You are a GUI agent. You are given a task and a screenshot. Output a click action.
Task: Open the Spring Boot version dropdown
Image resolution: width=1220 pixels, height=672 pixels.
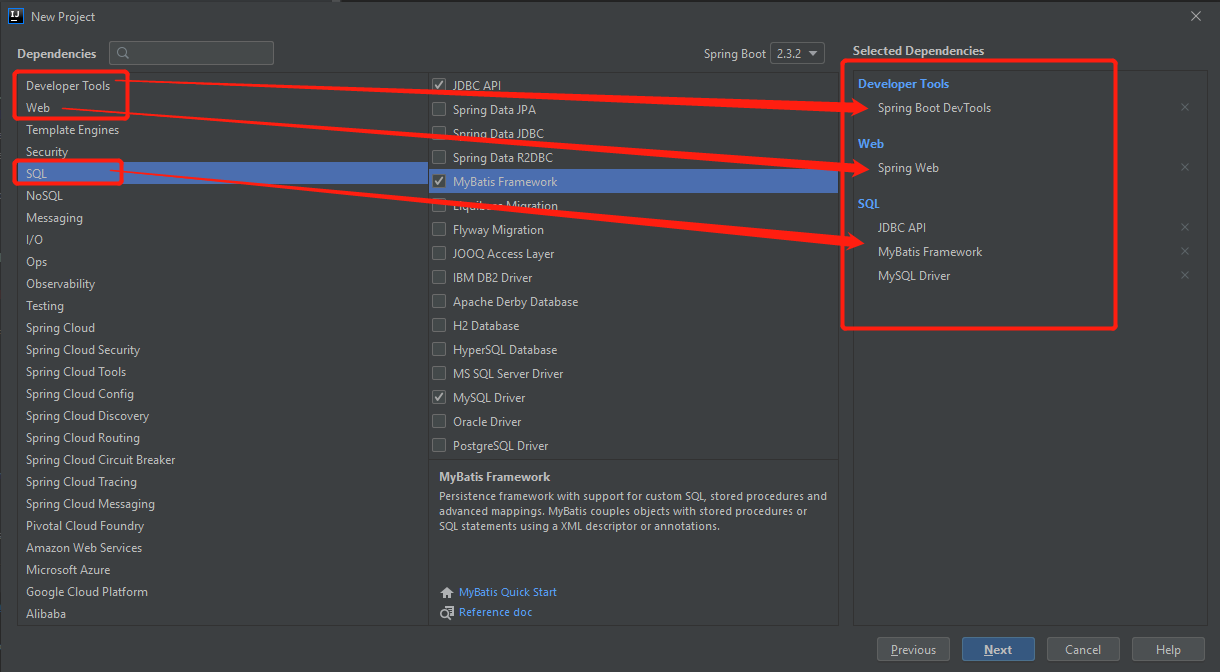tap(797, 53)
